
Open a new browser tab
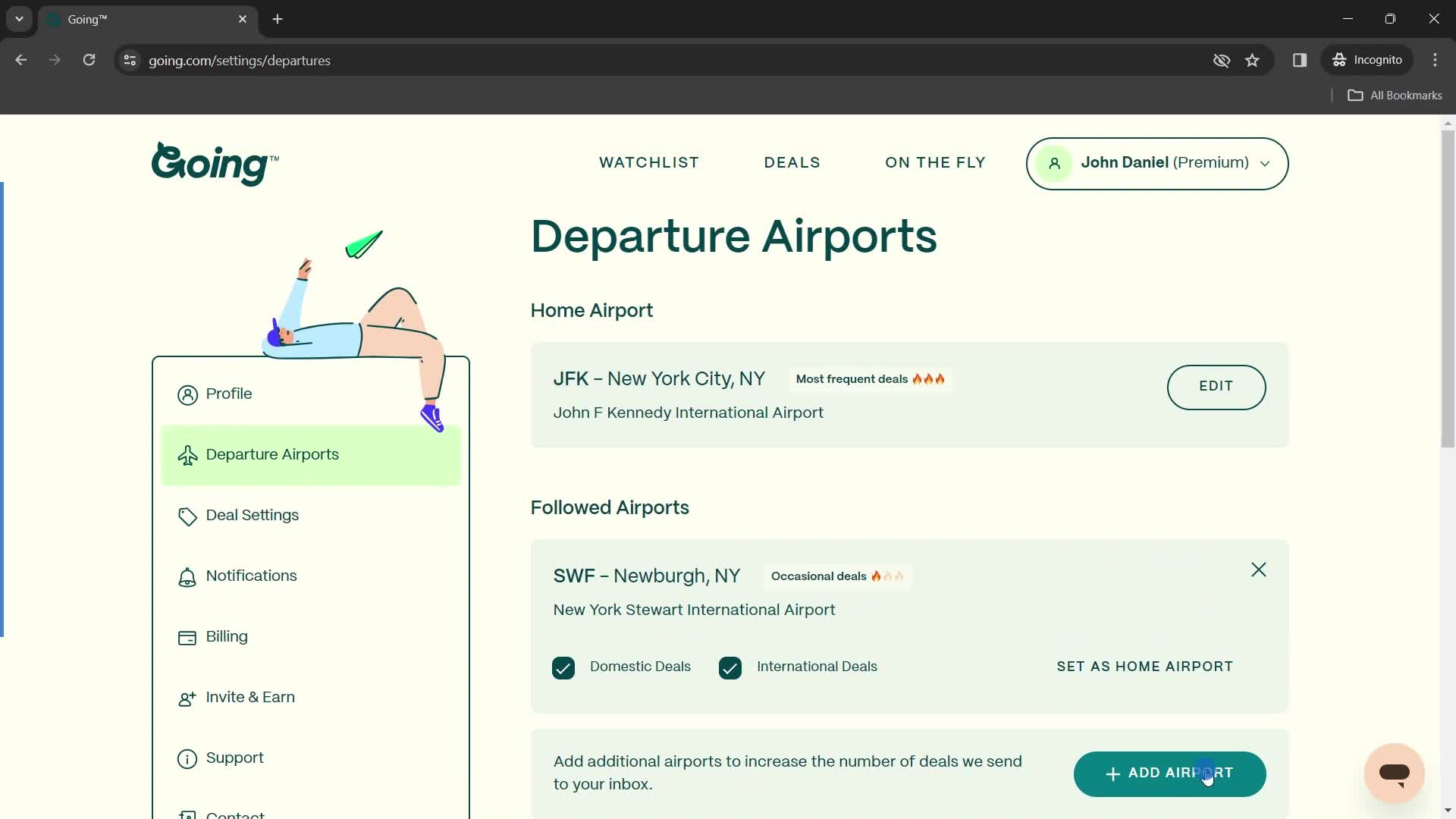[x=278, y=19]
